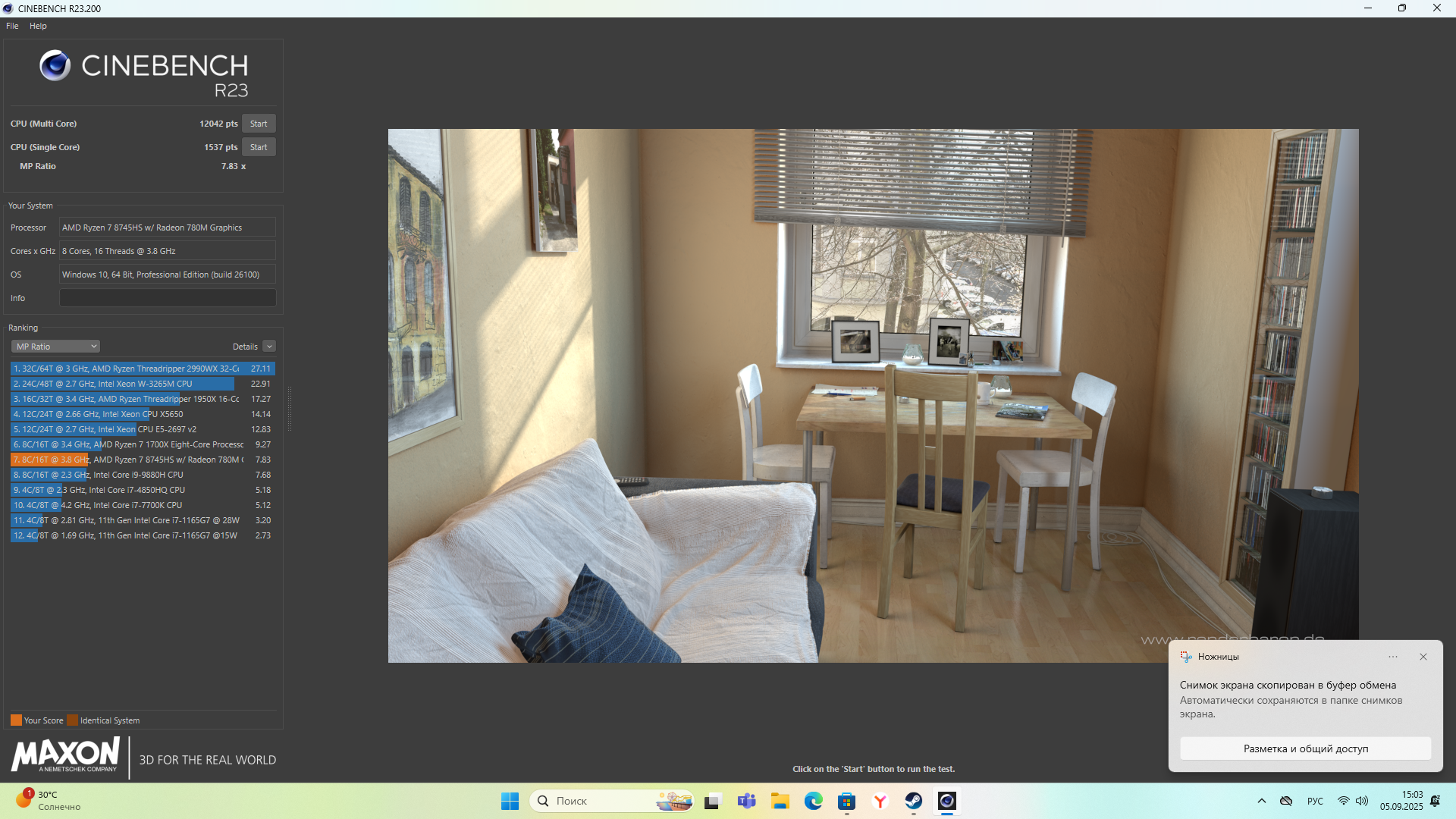Open File Explorer from the taskbar
Screen dimensions: 1456x819
coord(780,801)
